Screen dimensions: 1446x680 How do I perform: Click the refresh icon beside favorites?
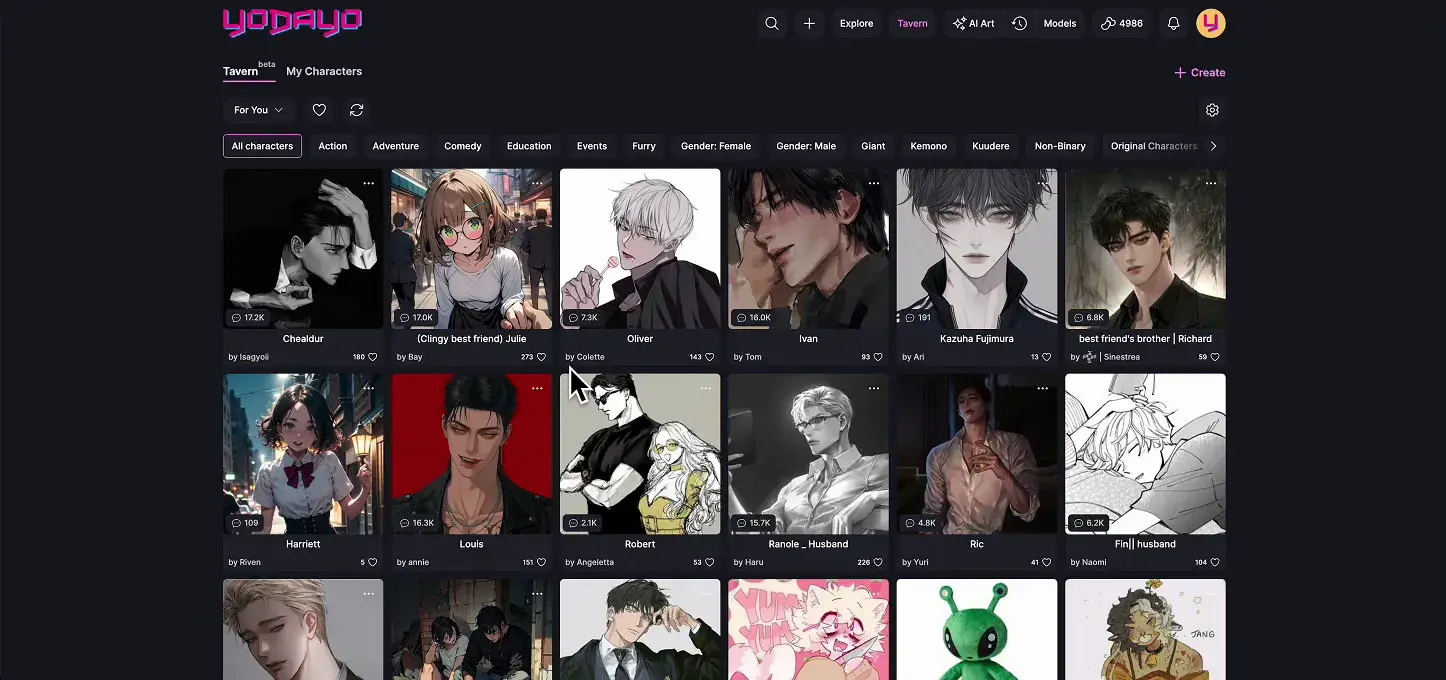(x=356, y=110)
